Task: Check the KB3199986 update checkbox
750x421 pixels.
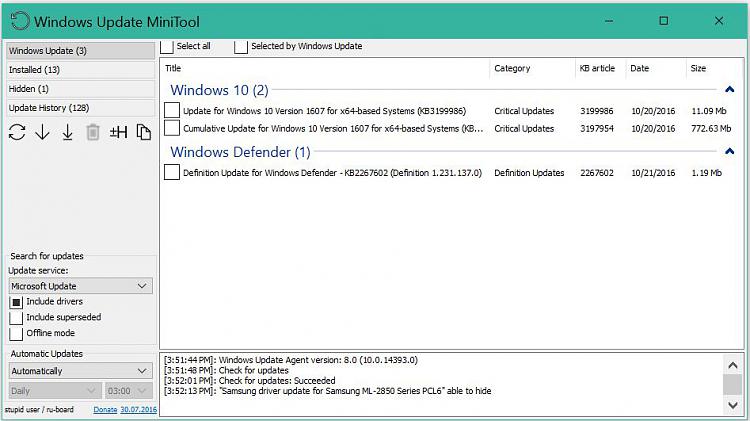Action: [x=172, y=110]
